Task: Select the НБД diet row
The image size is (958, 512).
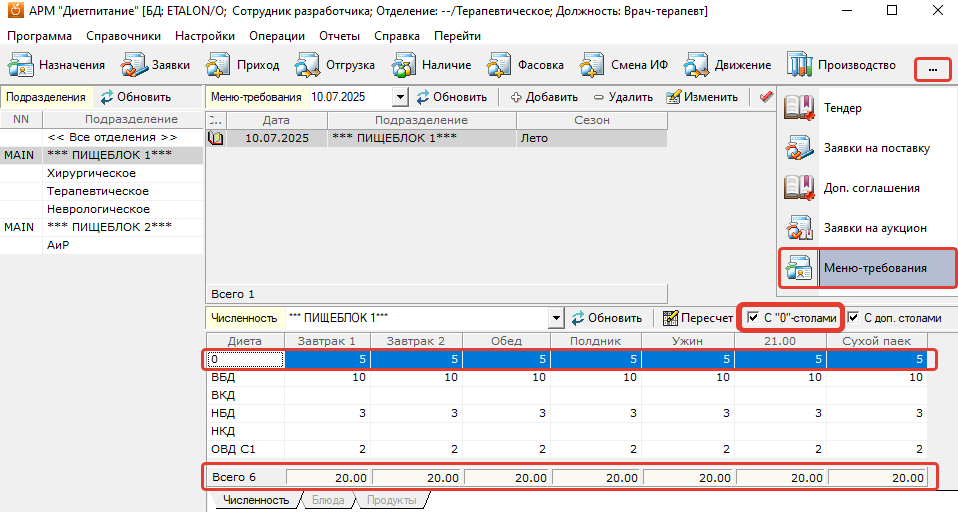Action: tap(566, 413)
